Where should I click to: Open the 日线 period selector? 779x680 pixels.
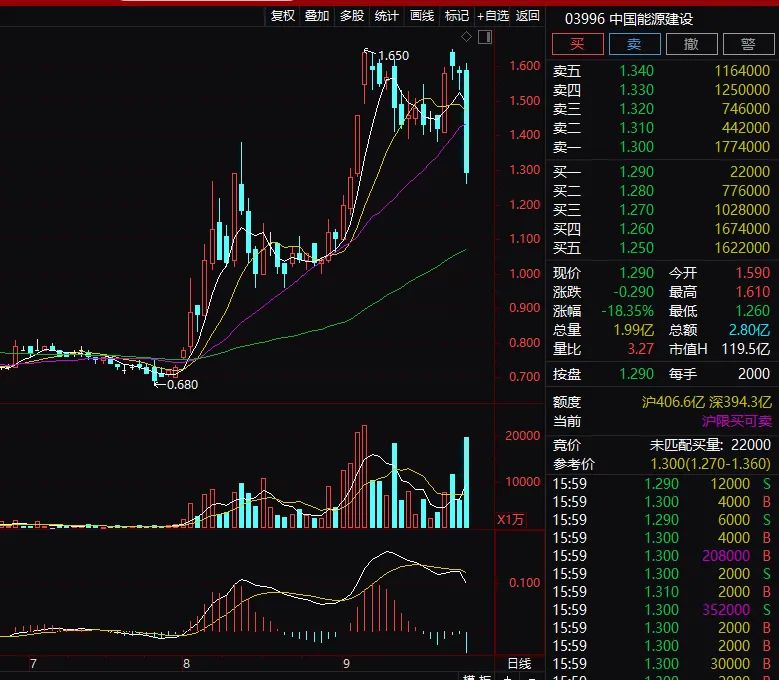coord(519,664)
